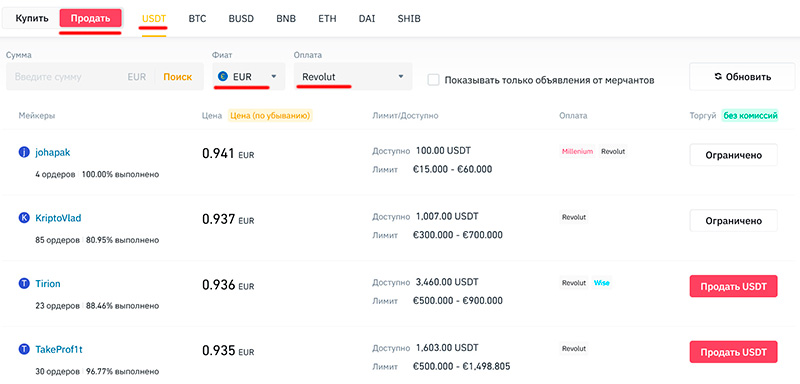Click the Поиск search link
Screen dimensions: 800x384
click(x=178, y=77)
